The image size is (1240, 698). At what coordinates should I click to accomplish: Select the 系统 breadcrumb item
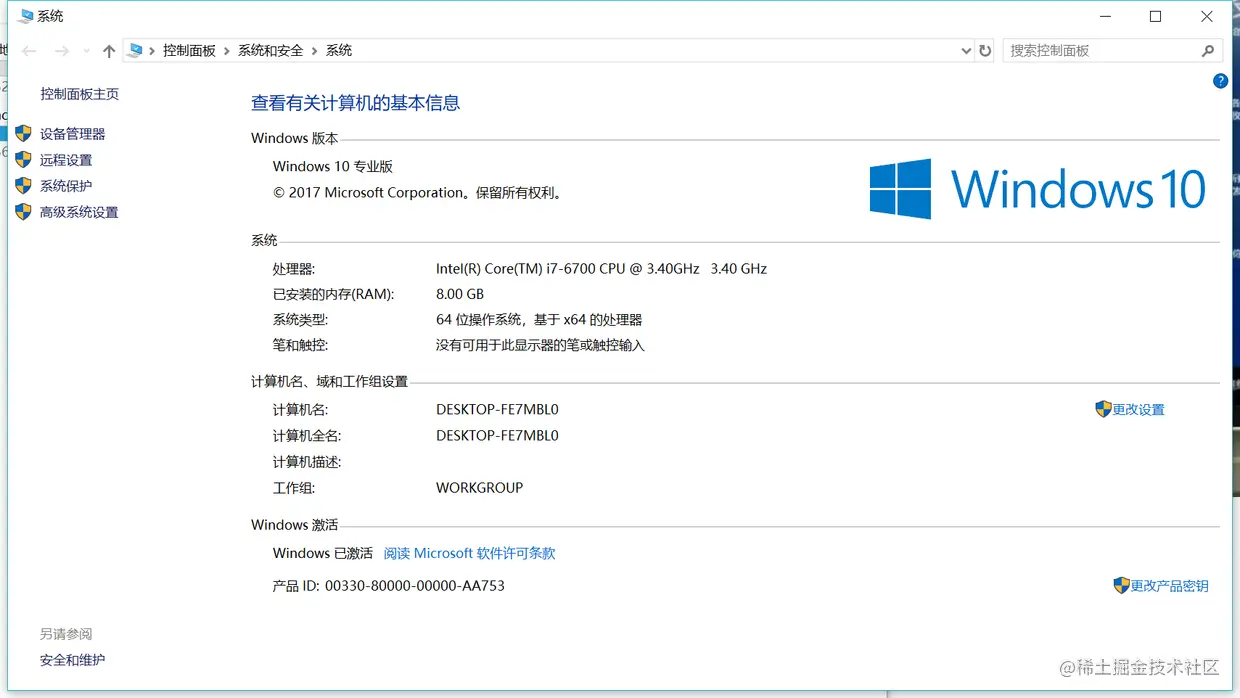[339, 51]
